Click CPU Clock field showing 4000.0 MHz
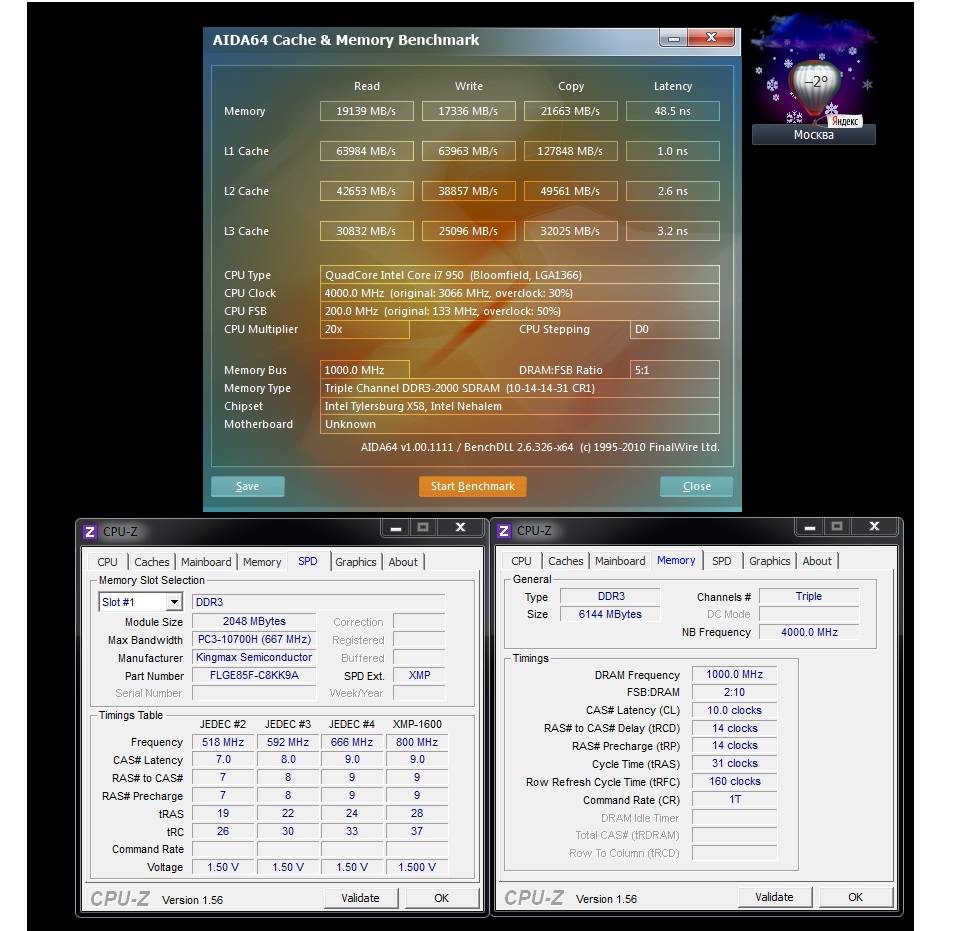This screenshot has height=931, width=976. [x=520, y=293]
